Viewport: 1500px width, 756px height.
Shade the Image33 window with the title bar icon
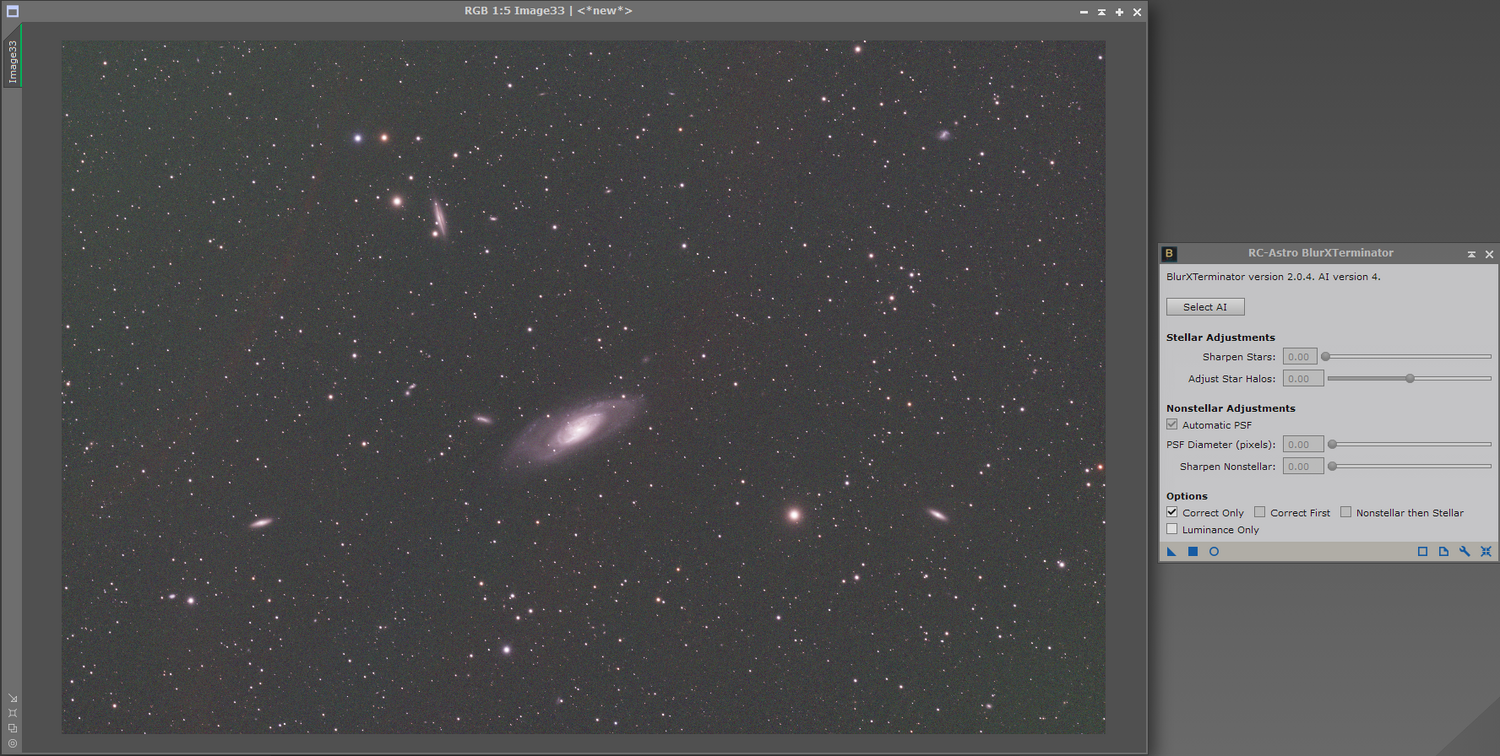click(x=1101, y=12)
